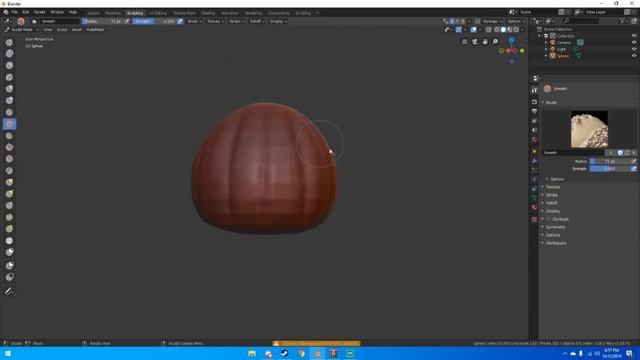Adjust the header Radius slider
This screenshot has width=640, height=360.
point(102,21)
